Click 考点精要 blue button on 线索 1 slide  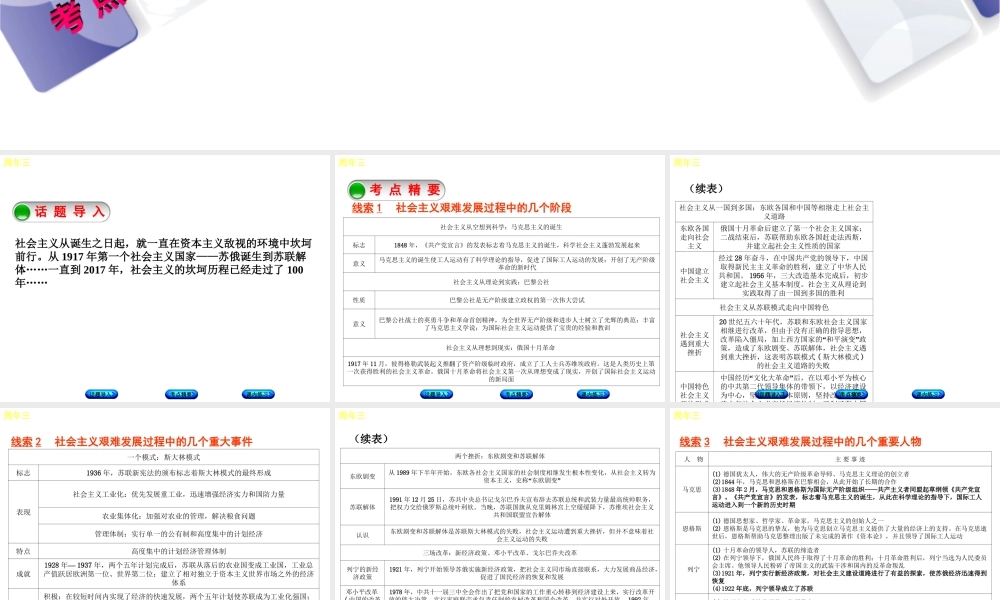pos(516,394)
